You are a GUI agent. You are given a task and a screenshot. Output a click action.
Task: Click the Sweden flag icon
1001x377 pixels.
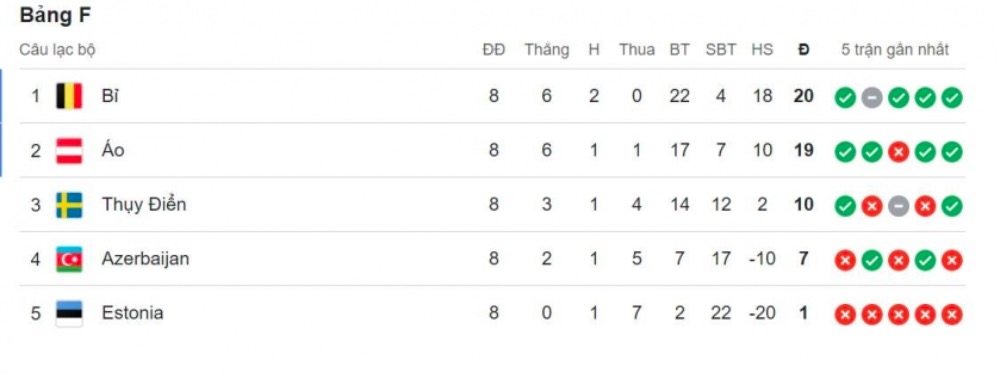pyautogui.click(x=68, y=205)
